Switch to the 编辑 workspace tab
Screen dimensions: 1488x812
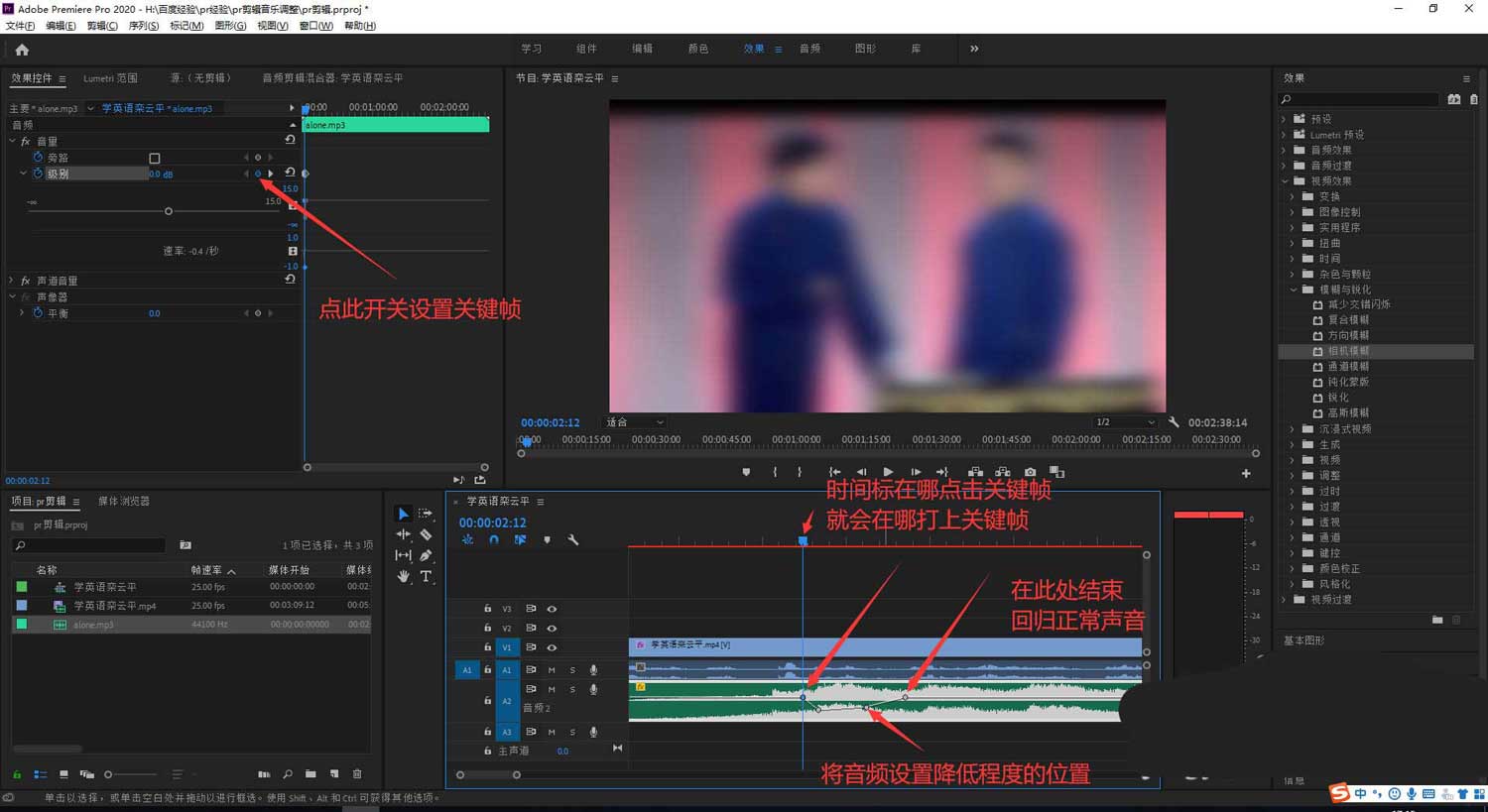point(643,49)
